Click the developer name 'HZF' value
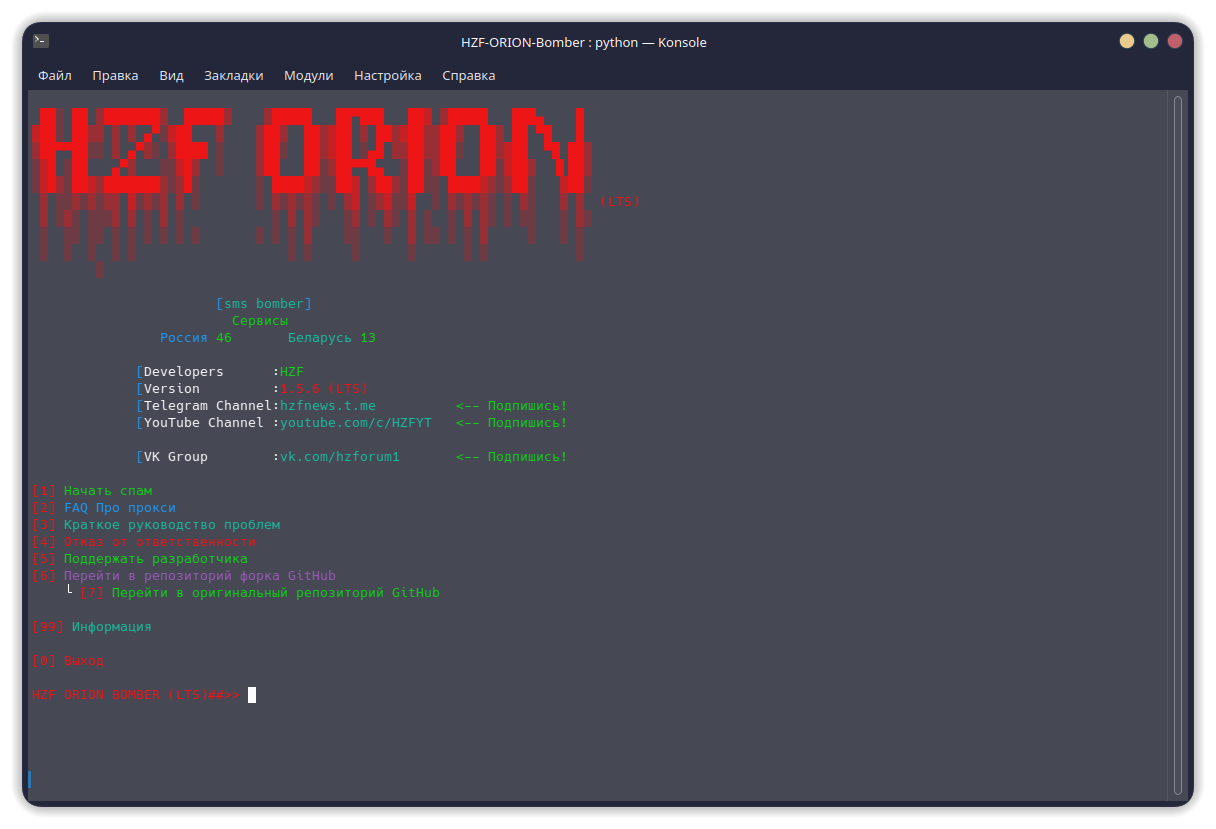Image resolution: width=1216 pixels, height=829 pixels. click(292, 371)
